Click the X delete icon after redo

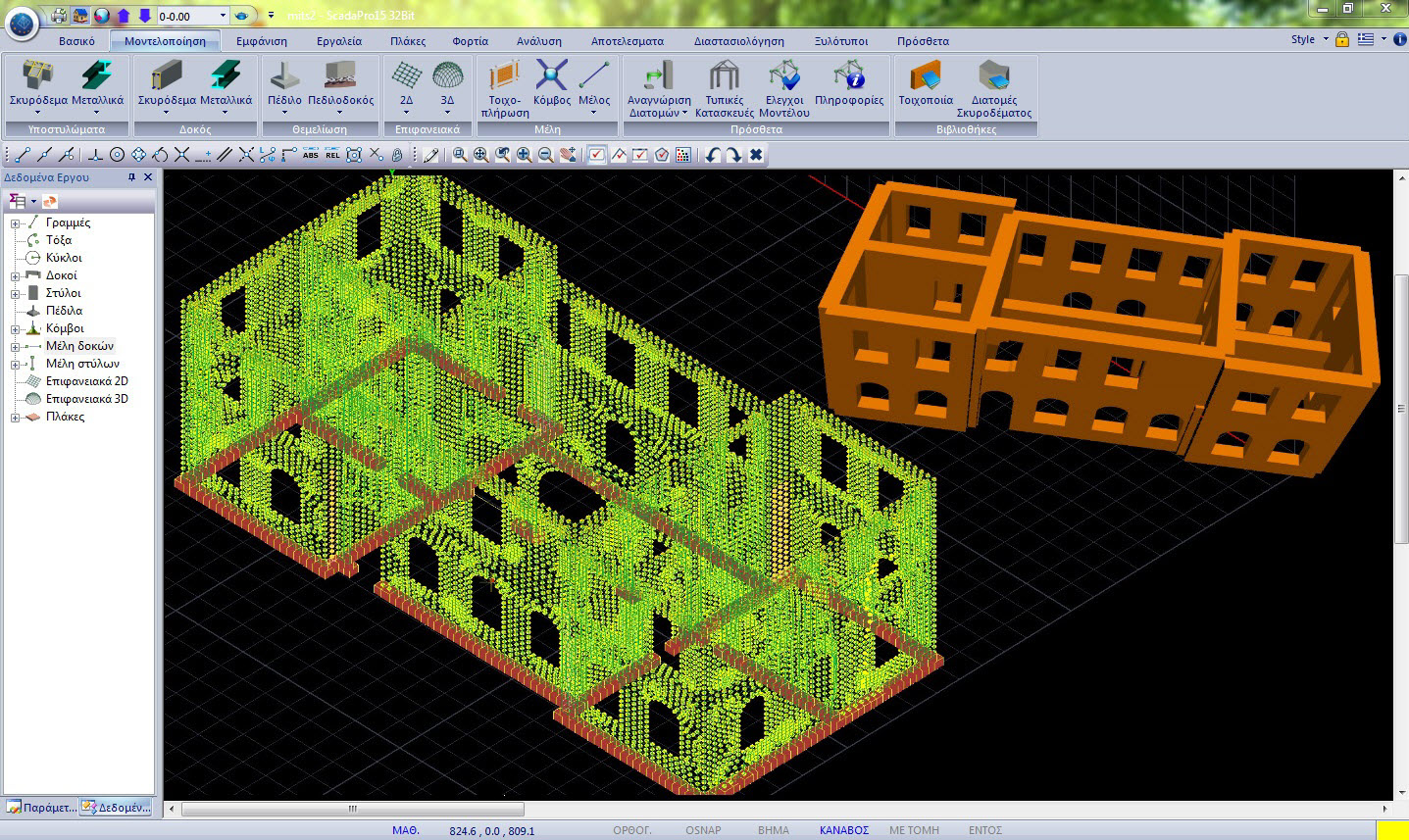pos(756,155)
